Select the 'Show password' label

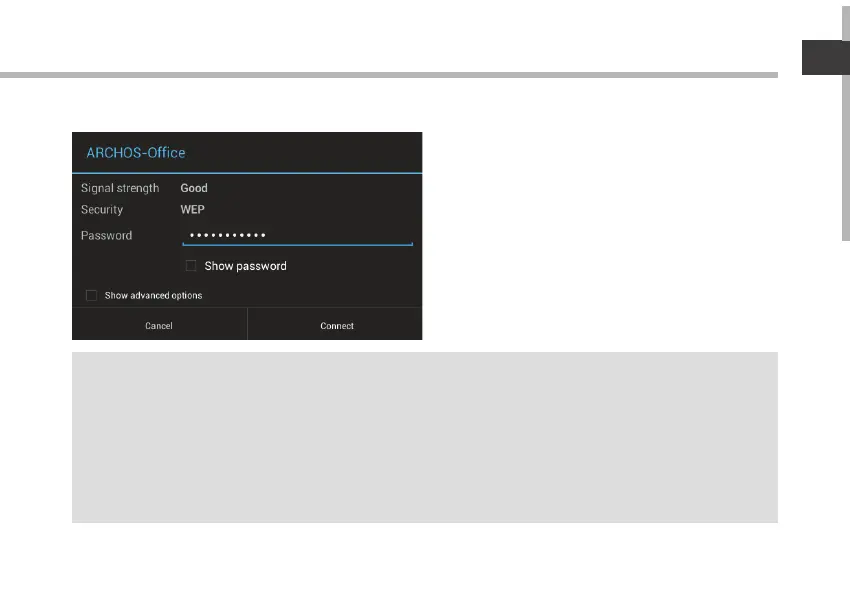246,266
